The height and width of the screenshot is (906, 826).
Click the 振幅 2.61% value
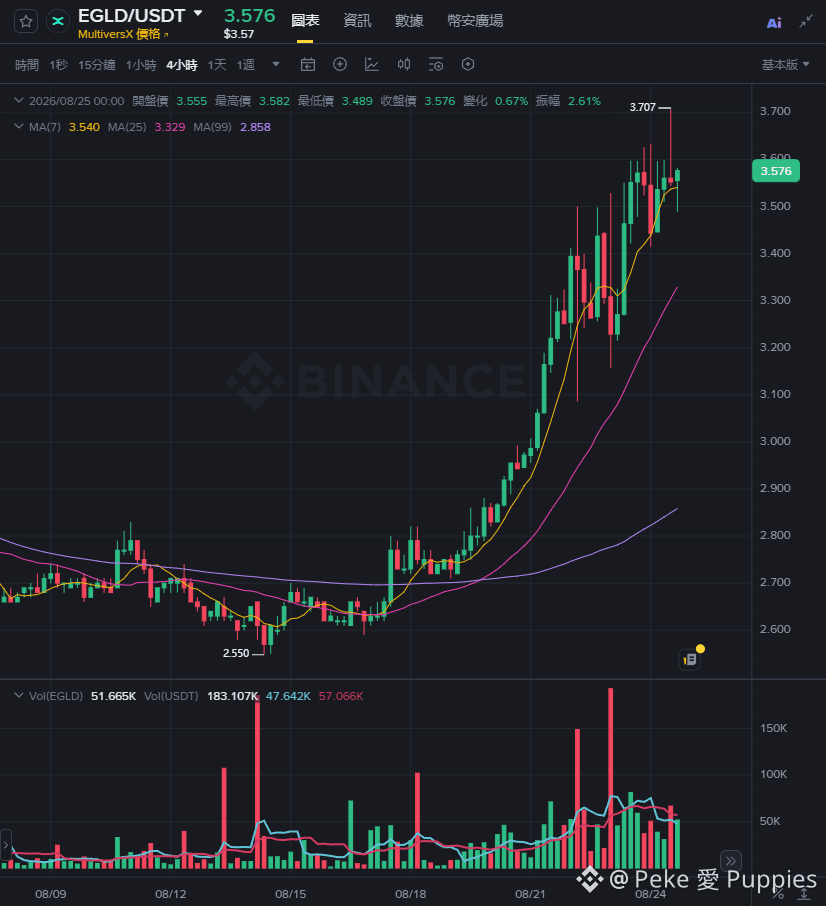point(584,101)
